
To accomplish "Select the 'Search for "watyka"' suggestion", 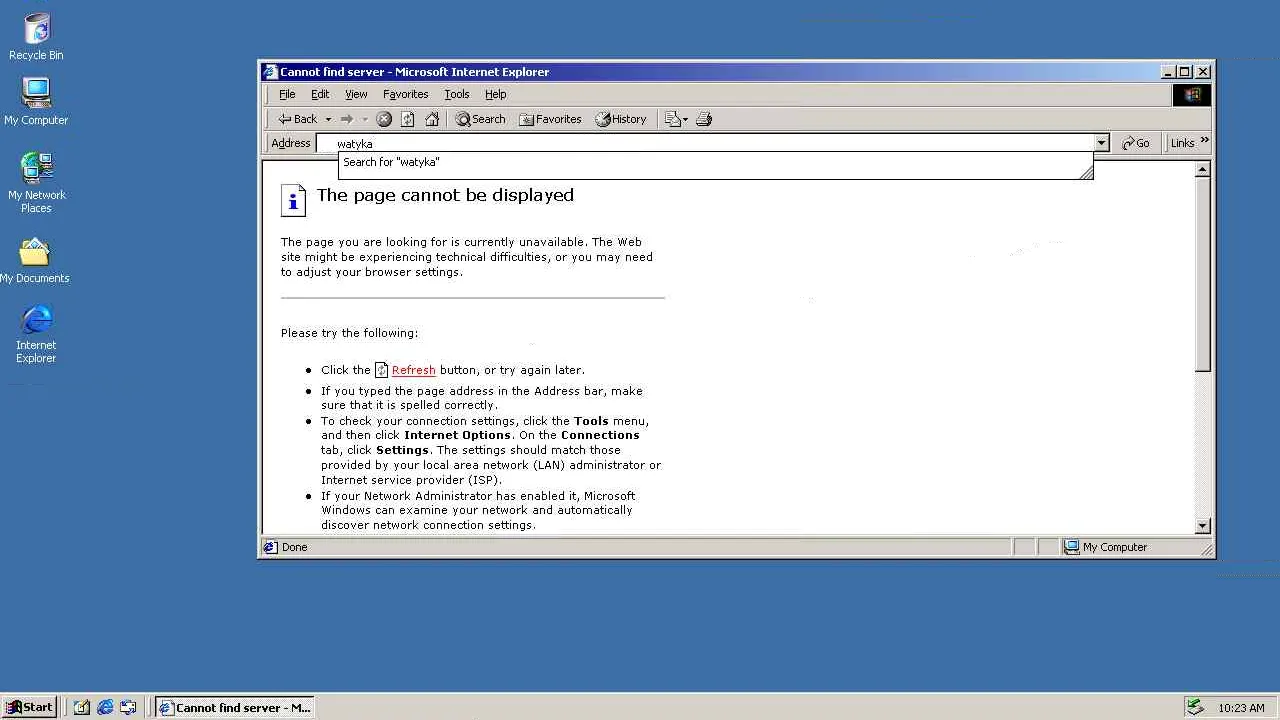I will [x=391, y=162].
